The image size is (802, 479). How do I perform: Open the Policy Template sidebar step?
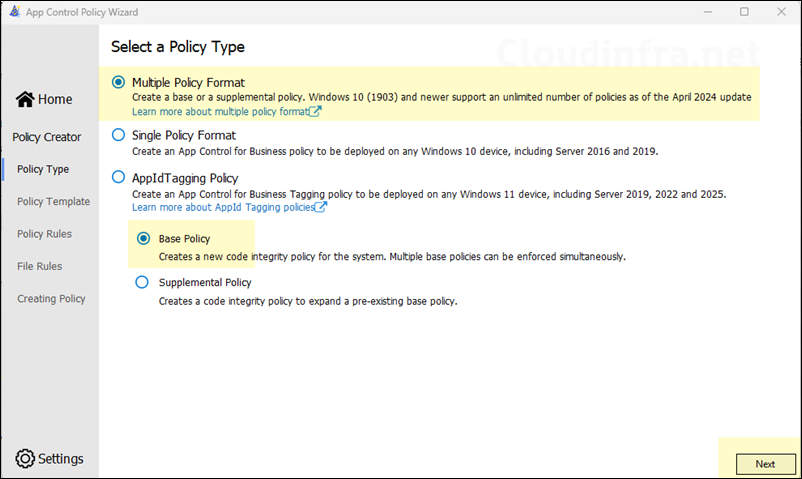pyautogui.click(x=53, y=201)
